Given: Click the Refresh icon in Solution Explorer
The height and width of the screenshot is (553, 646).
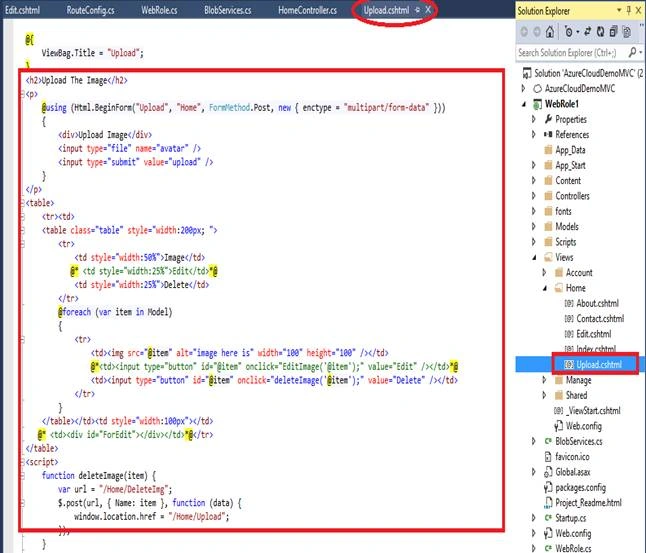Looking at the screenshot, I should click(601, 32).
